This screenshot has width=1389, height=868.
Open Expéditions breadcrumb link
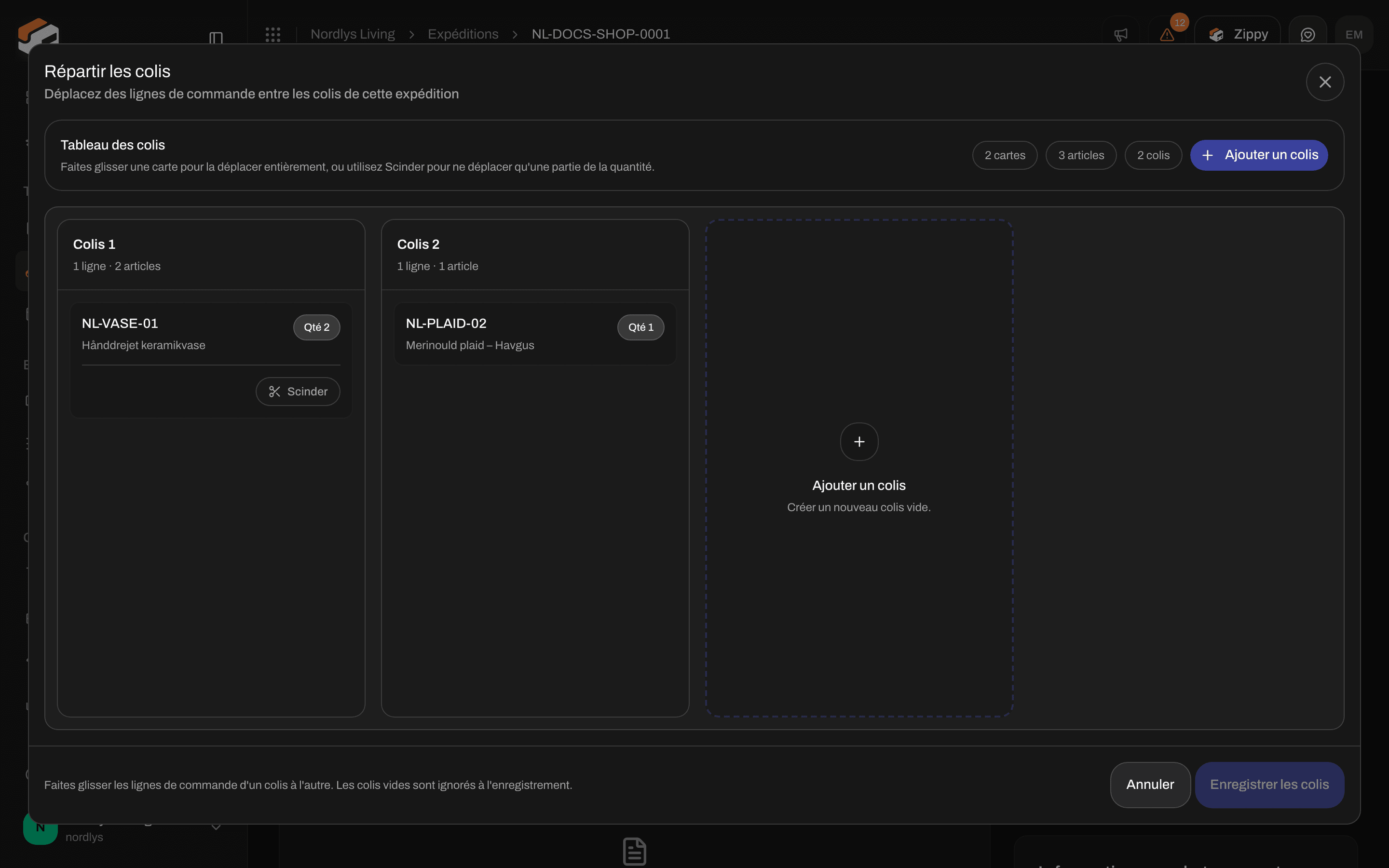463,34
